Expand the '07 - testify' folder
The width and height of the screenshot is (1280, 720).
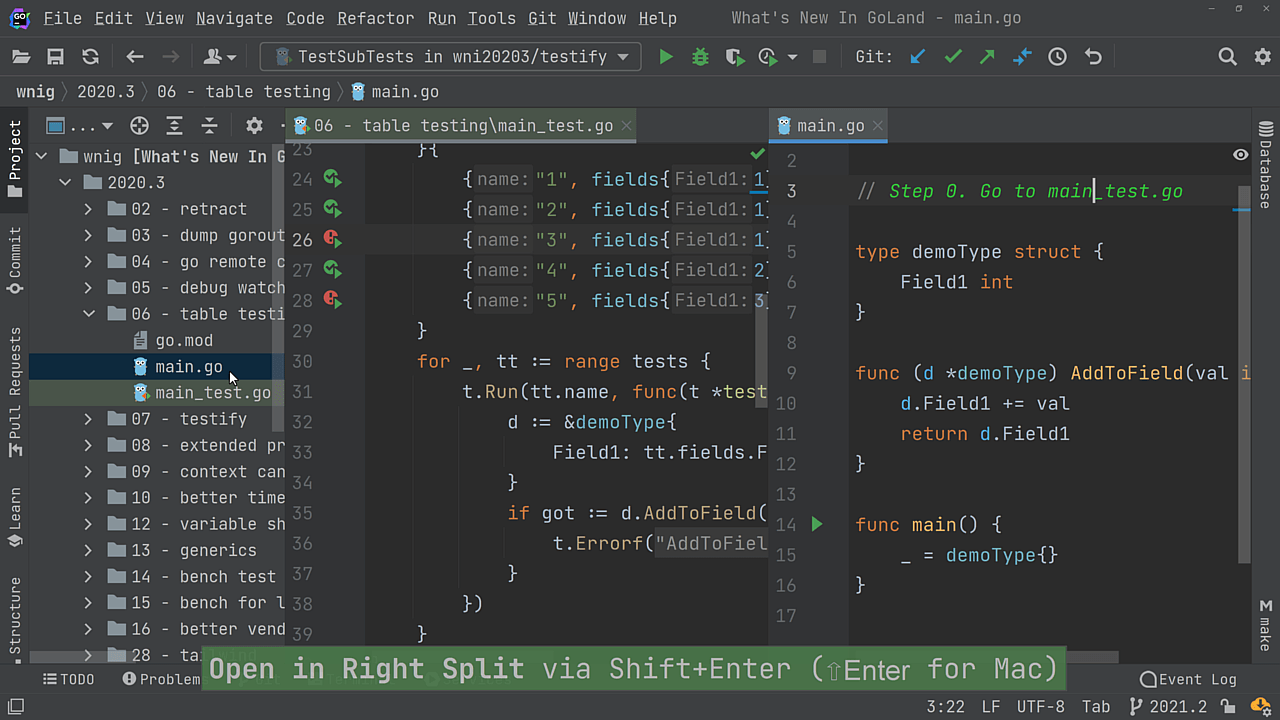[88, 418]
